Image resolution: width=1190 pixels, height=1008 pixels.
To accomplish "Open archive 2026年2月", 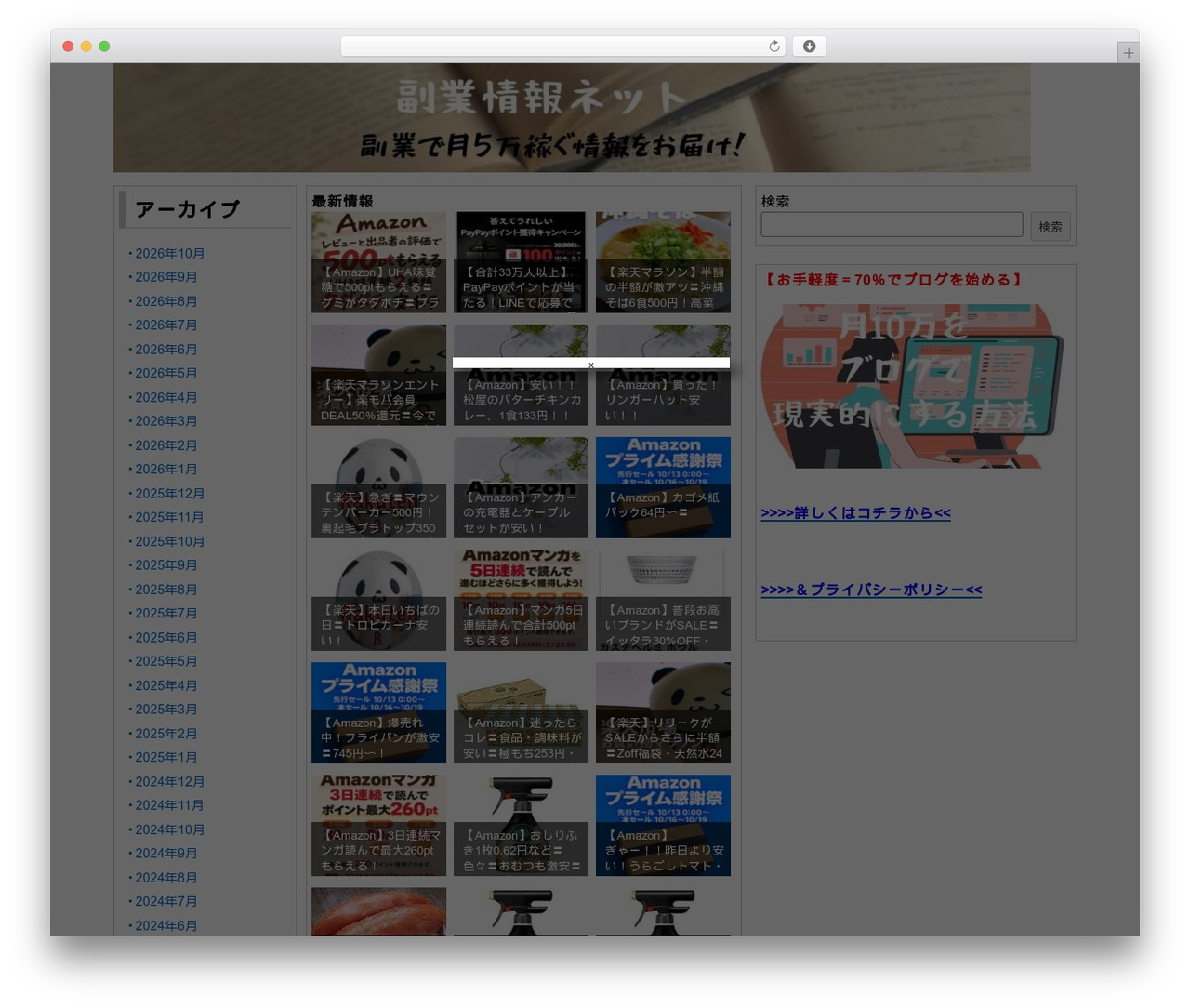I will click(166, 445).
